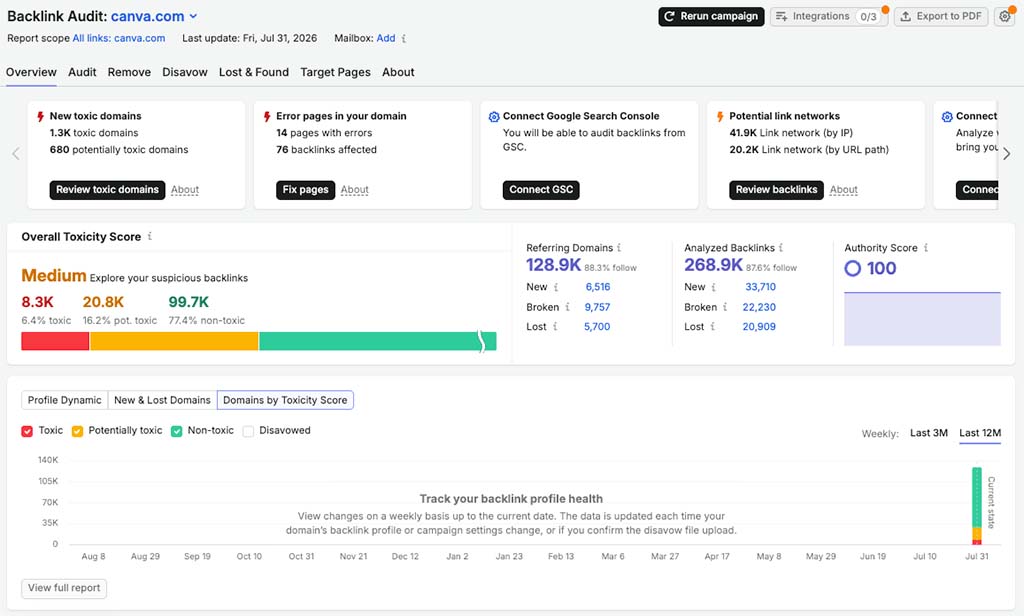This screenshot has height=616, width=1024.
Task: Uncheck the Toxic legend checkbox
Action: [x=27, y=431]
